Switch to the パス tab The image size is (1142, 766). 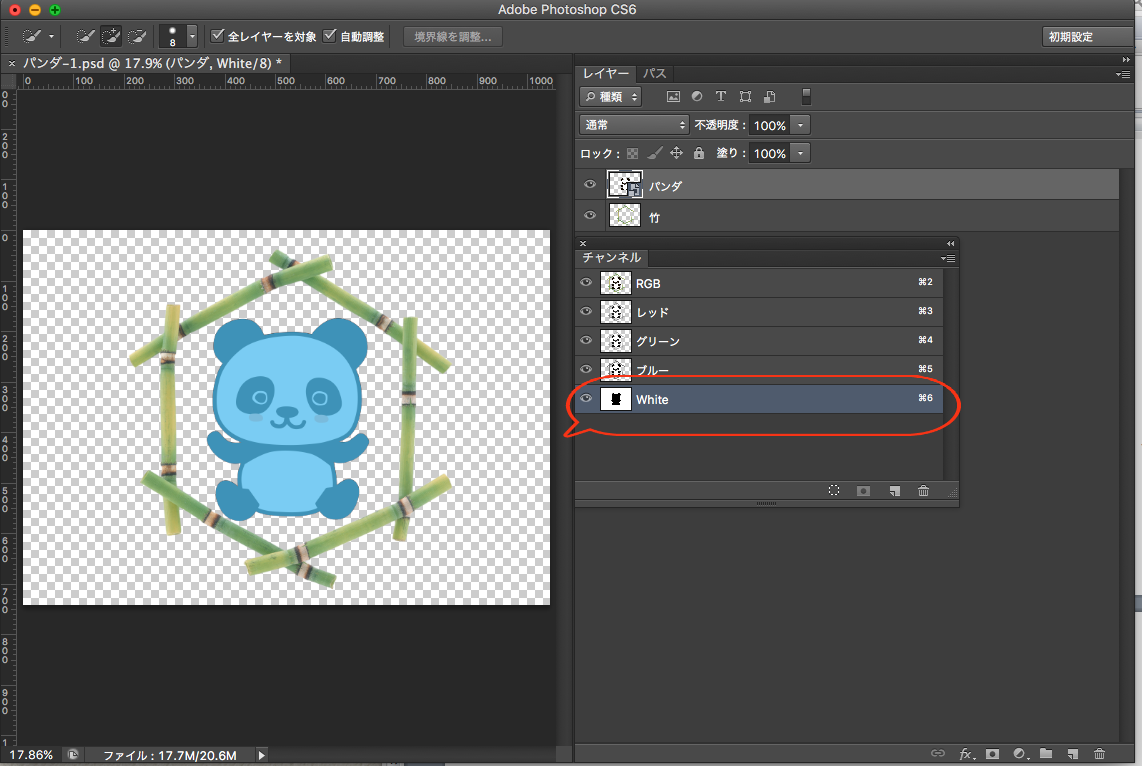coord(655,74)
